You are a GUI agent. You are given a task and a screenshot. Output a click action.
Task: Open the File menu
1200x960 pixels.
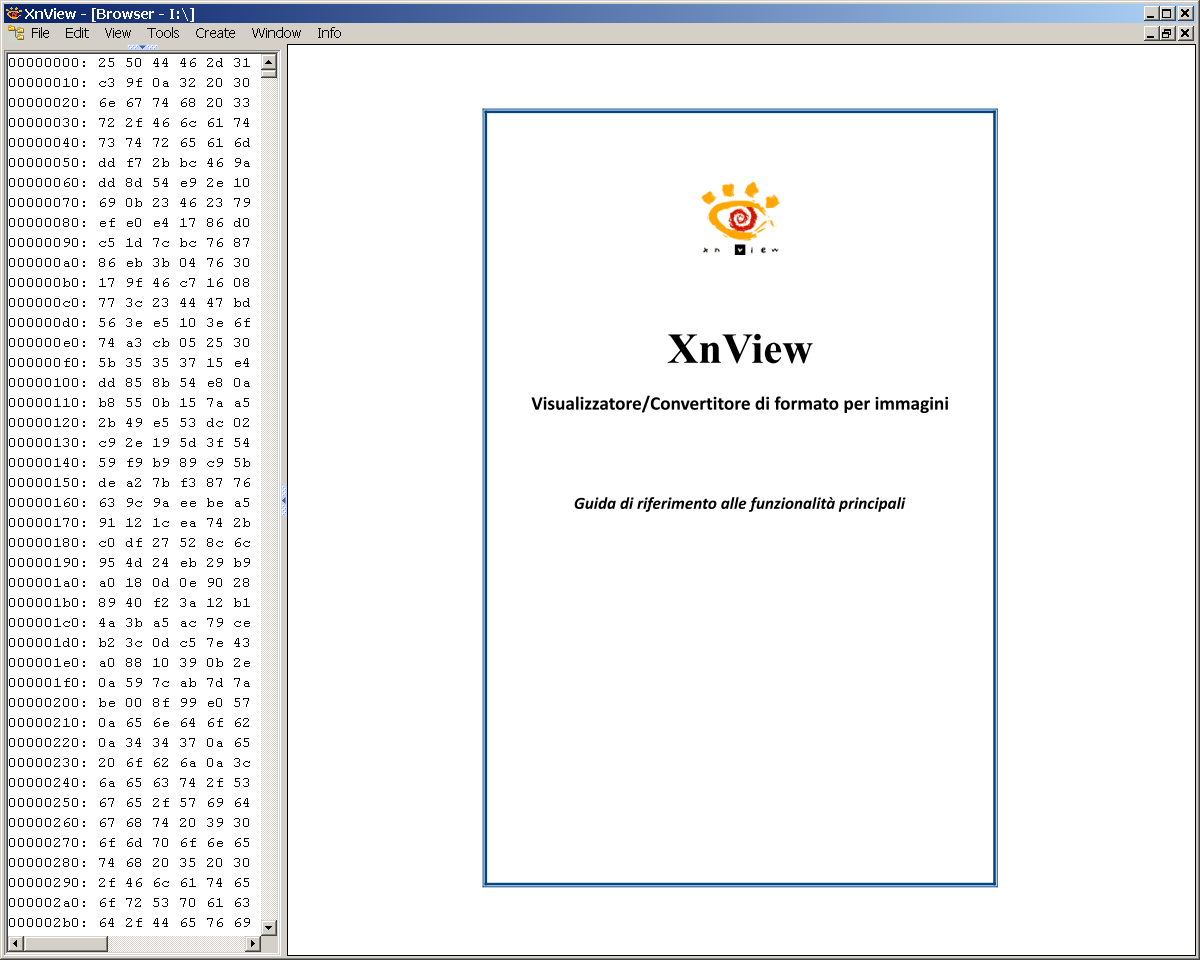40,33
